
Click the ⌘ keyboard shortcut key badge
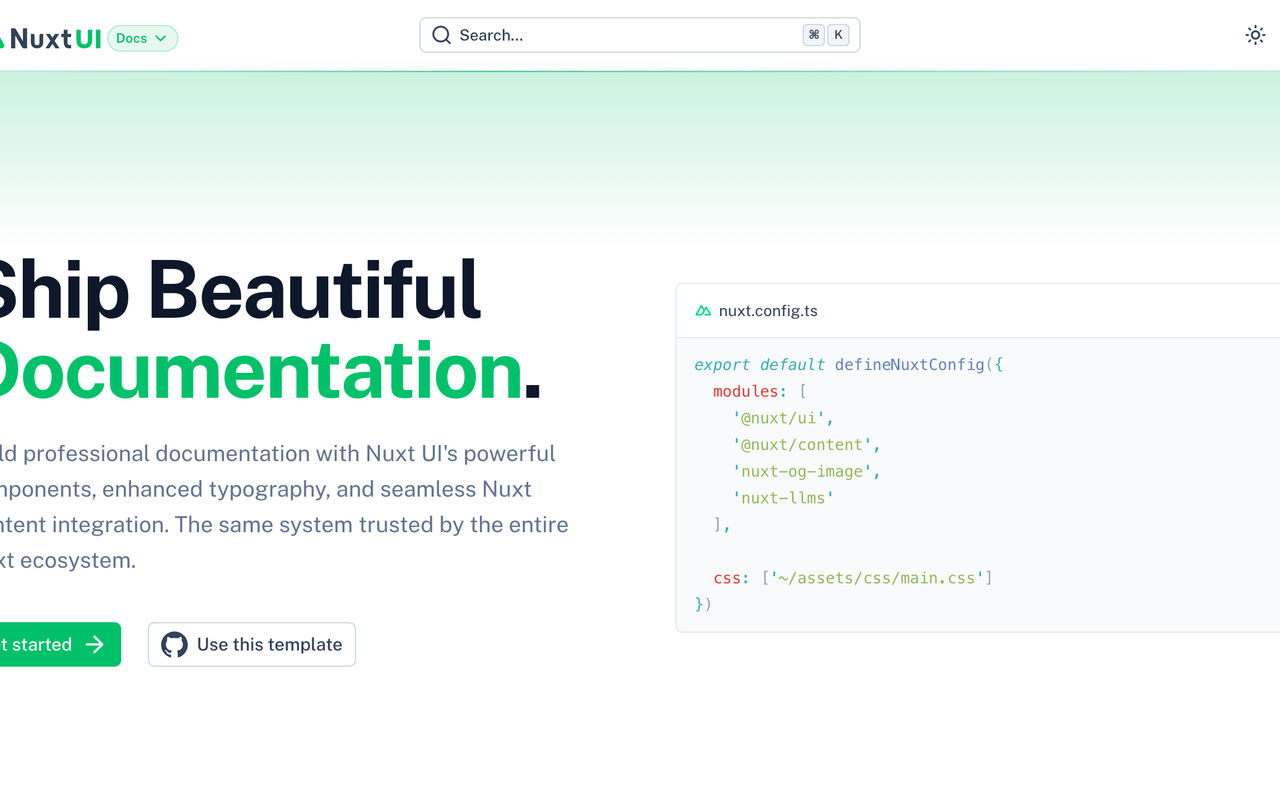click(x=814, y=35)
